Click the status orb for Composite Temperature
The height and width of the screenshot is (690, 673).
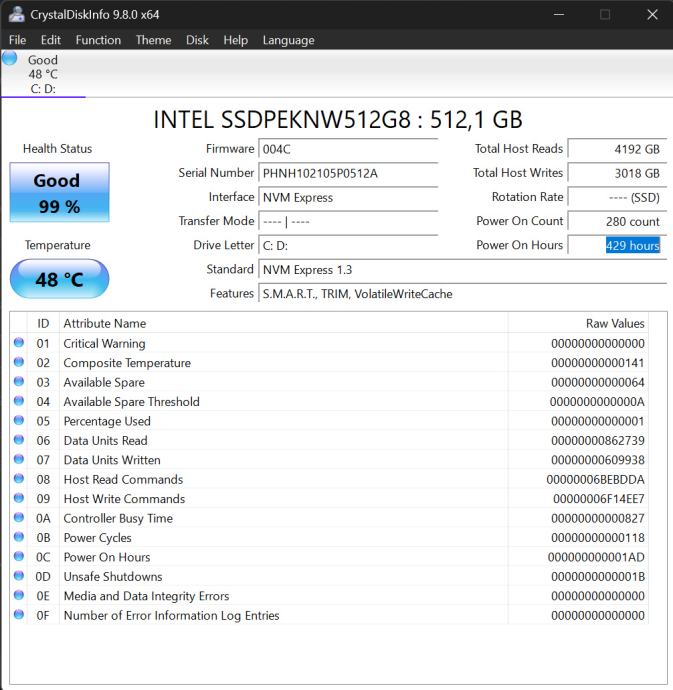point(19,363)
